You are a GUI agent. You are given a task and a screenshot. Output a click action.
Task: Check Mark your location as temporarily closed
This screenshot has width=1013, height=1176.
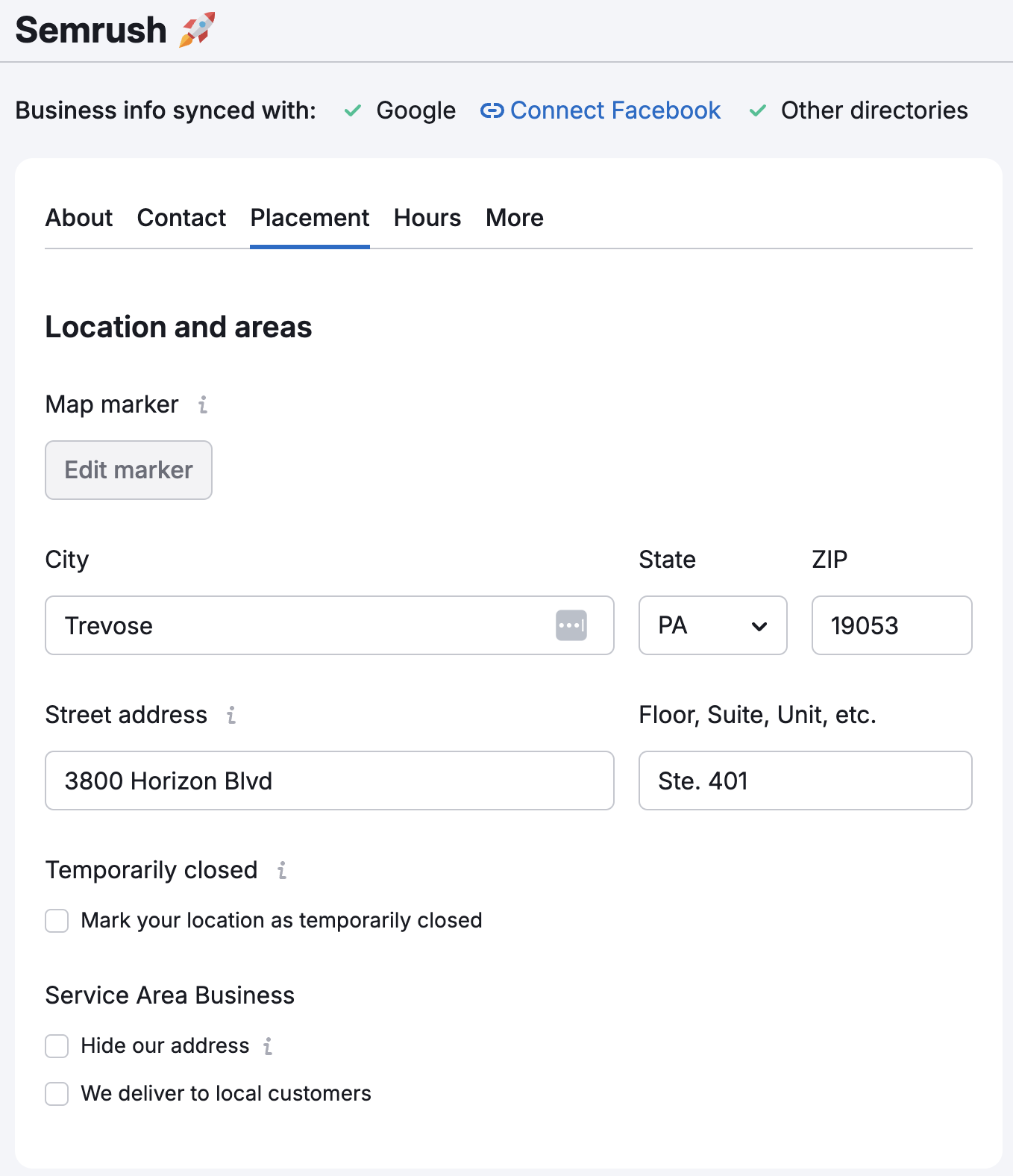tap(57, 921)
